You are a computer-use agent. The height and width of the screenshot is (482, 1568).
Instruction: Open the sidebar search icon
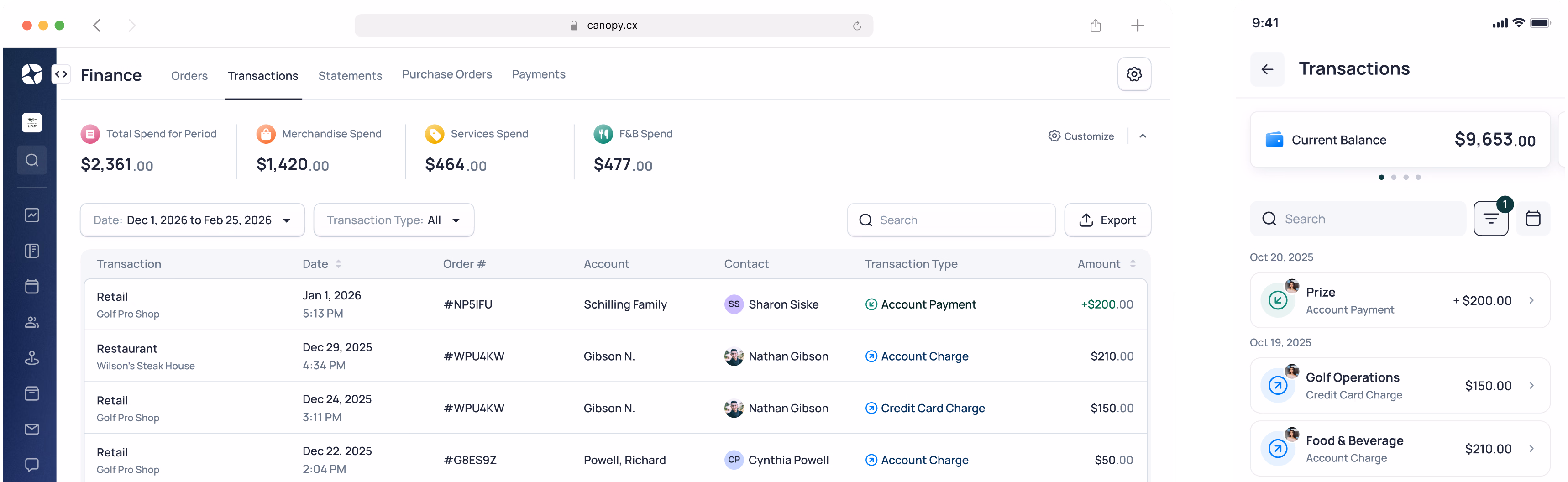pos(31,160)
